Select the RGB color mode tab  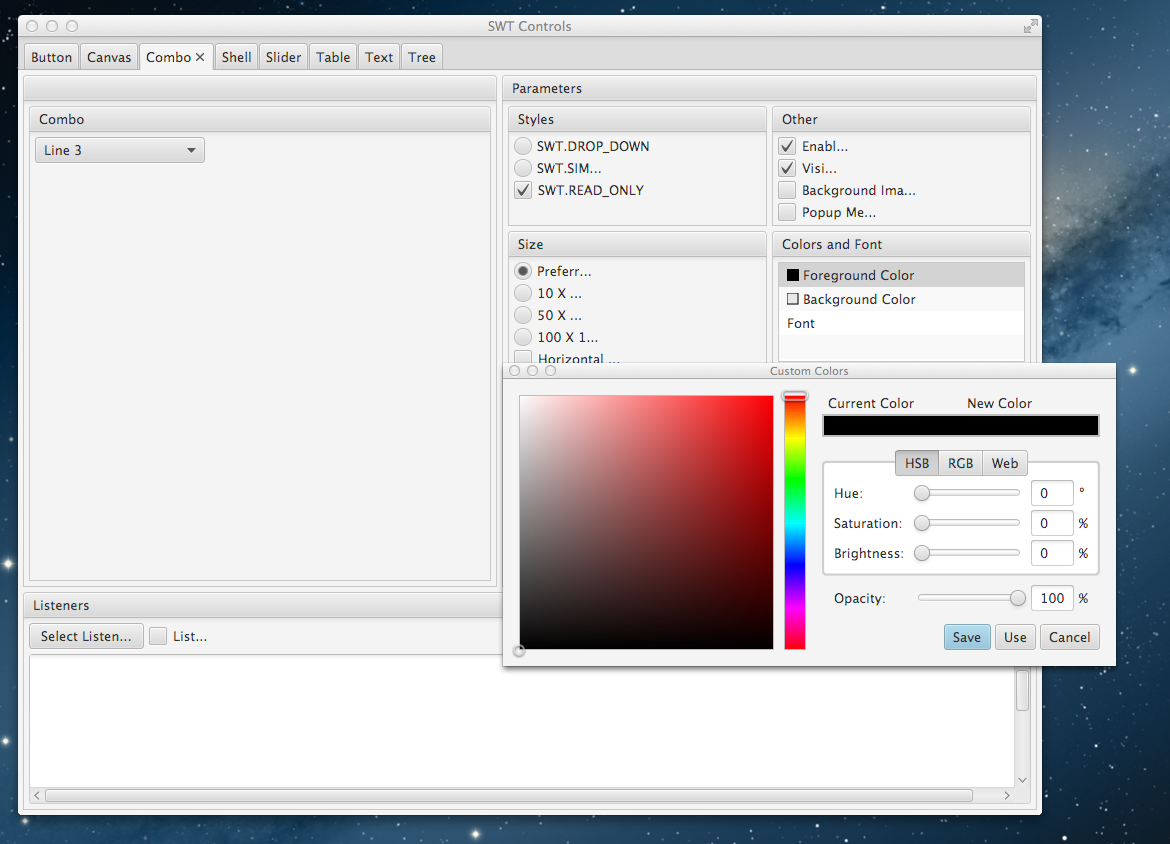click(x=960, y=463)
